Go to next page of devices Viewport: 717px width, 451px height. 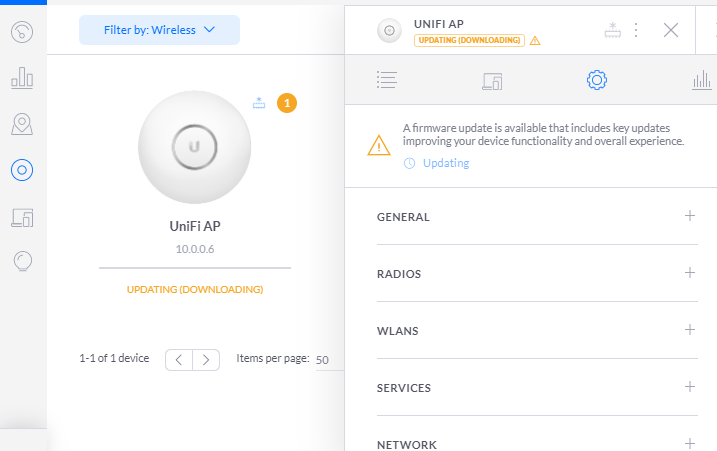tap(206, 359)
